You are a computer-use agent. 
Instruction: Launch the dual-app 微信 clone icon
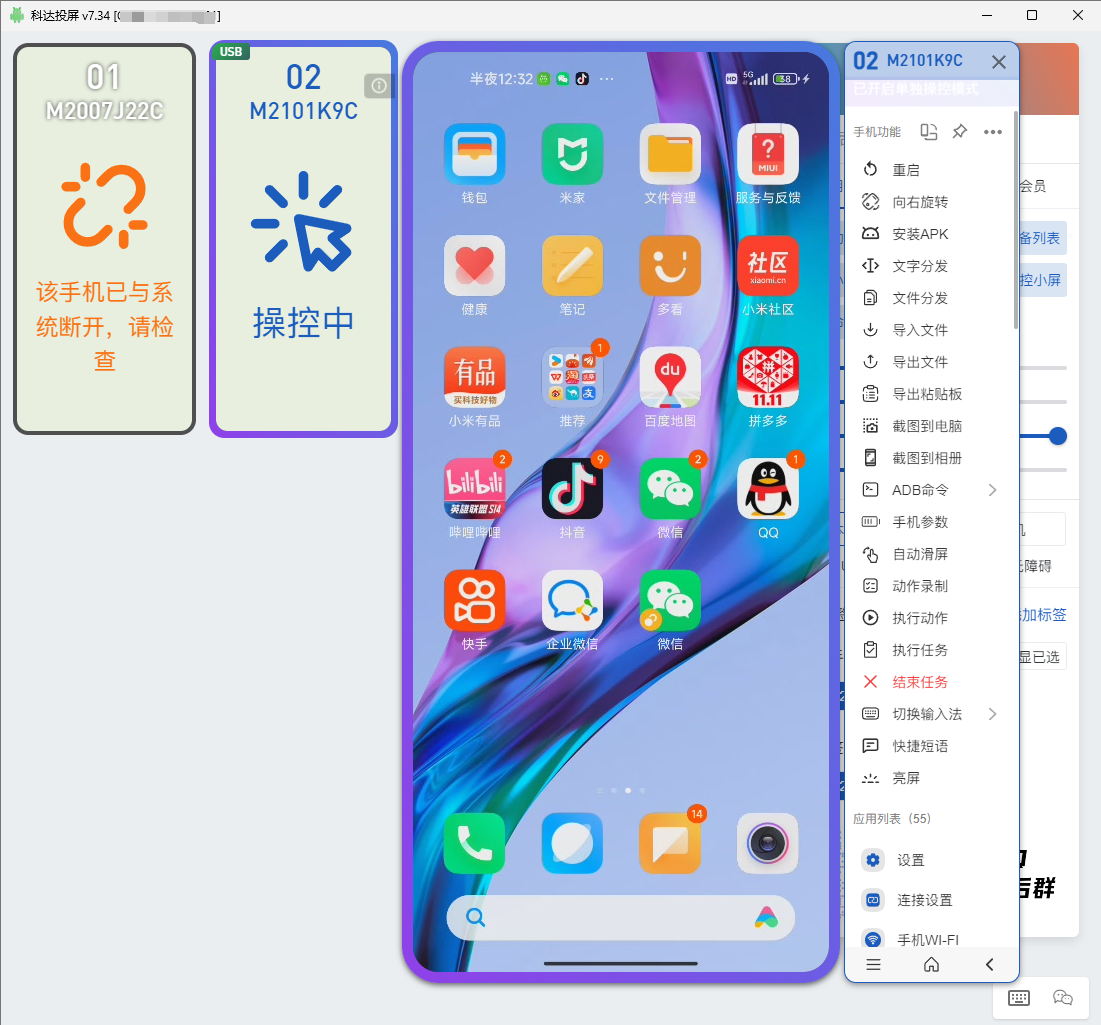670,601
